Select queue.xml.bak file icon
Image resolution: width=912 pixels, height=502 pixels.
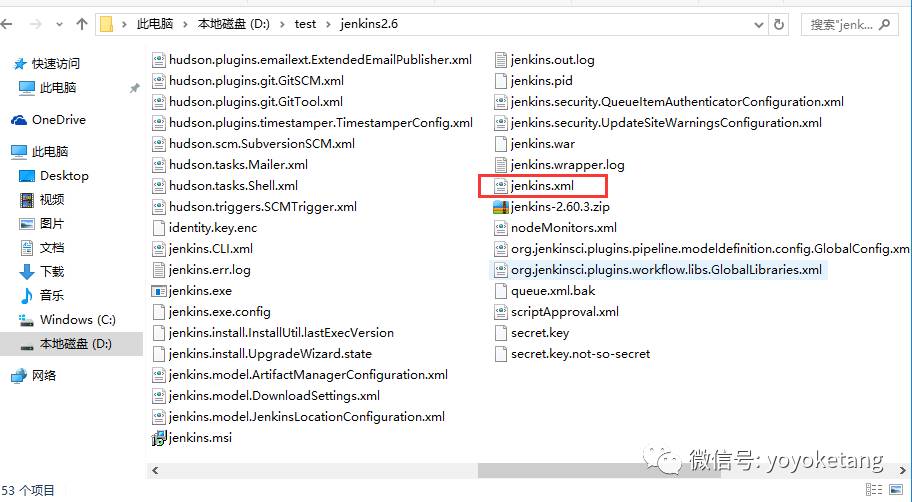click(501, 291)
